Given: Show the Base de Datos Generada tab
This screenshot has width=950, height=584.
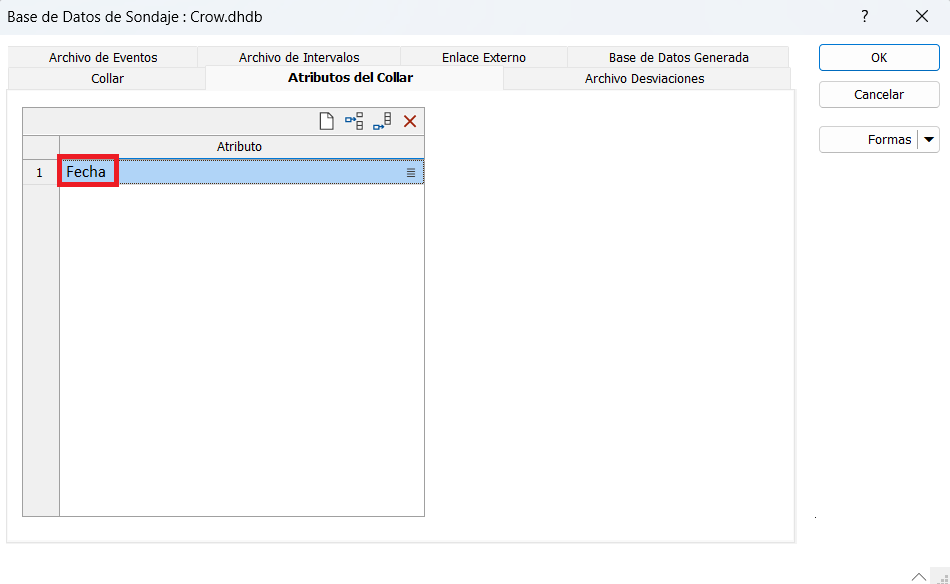Looking at the screenshot, I should [x=678, y=58].
